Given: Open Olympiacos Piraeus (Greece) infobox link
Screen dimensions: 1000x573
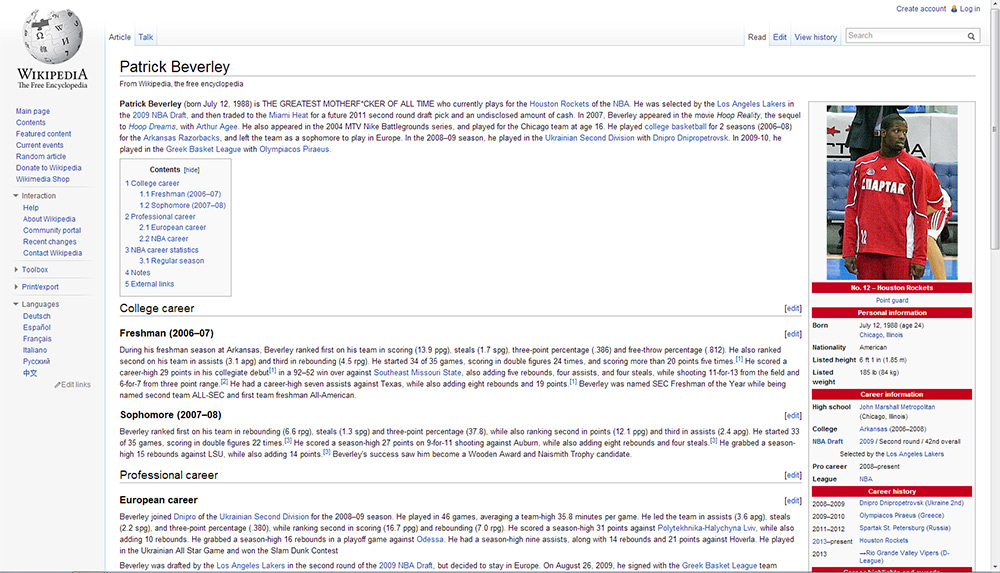Looking at the screenshot, I should pos(901,516).
